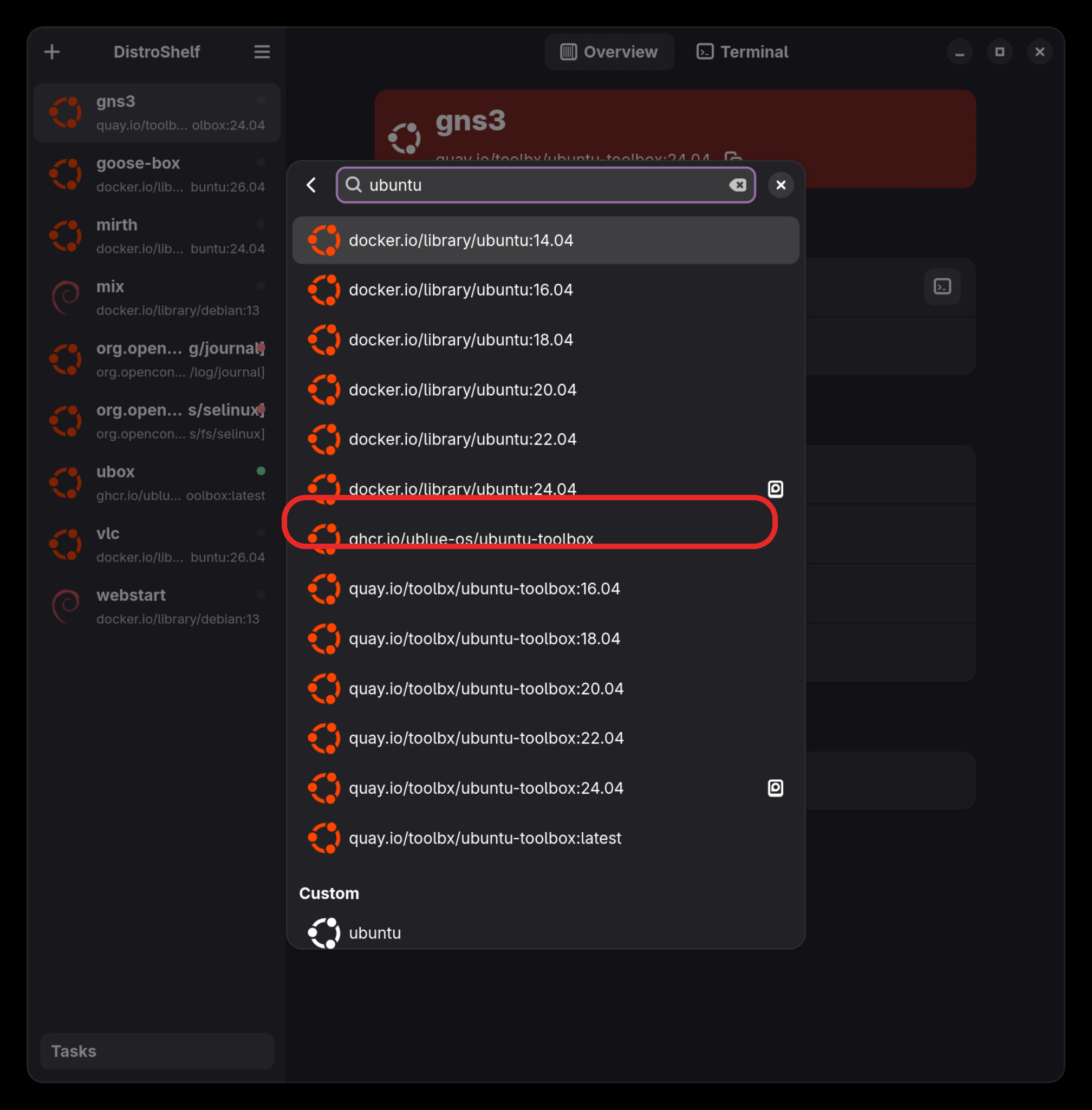Select the gns3 container in sidebar

pos(157,113)
